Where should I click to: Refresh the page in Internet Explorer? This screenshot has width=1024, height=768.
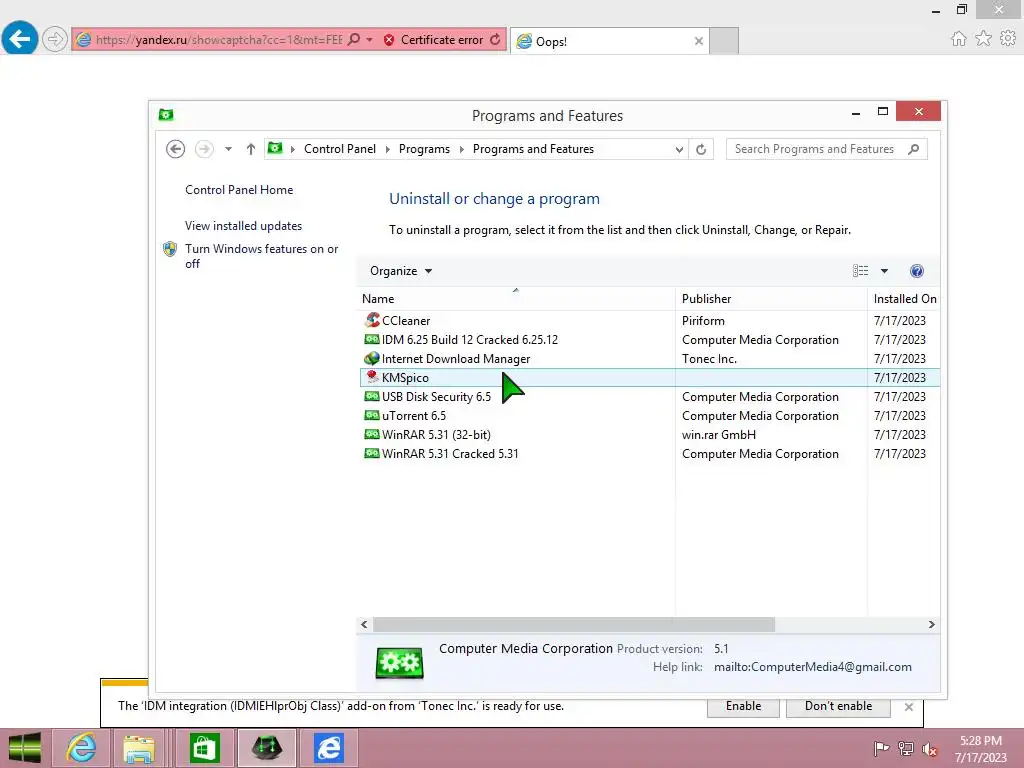(496, 39)
